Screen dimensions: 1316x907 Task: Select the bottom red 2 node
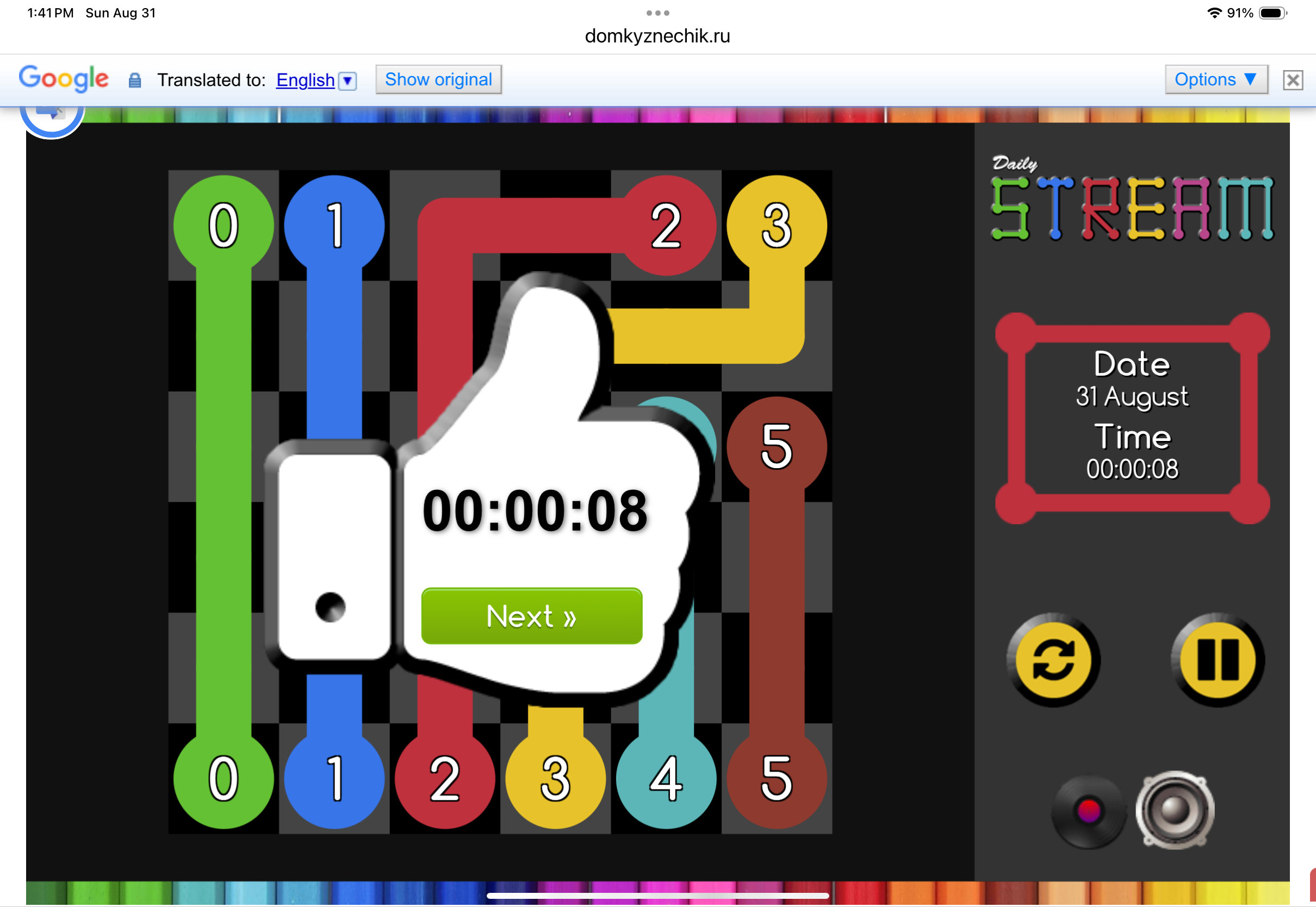[445, 779]
